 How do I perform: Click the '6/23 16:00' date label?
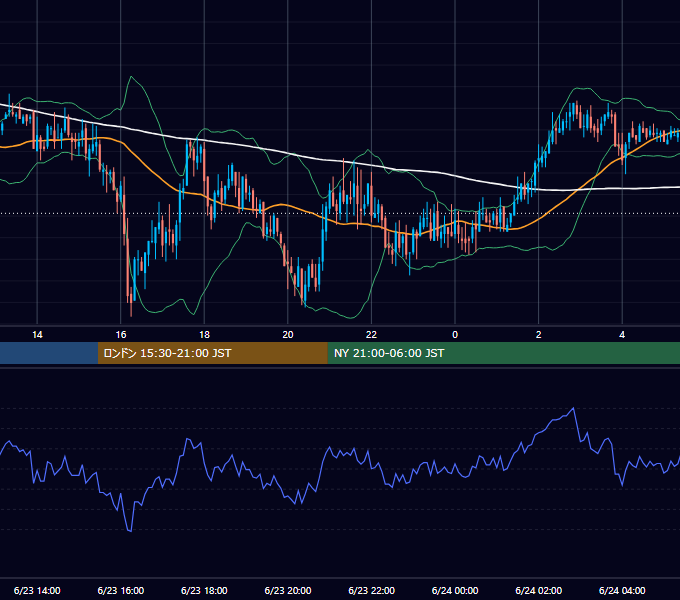click(121, 590)
